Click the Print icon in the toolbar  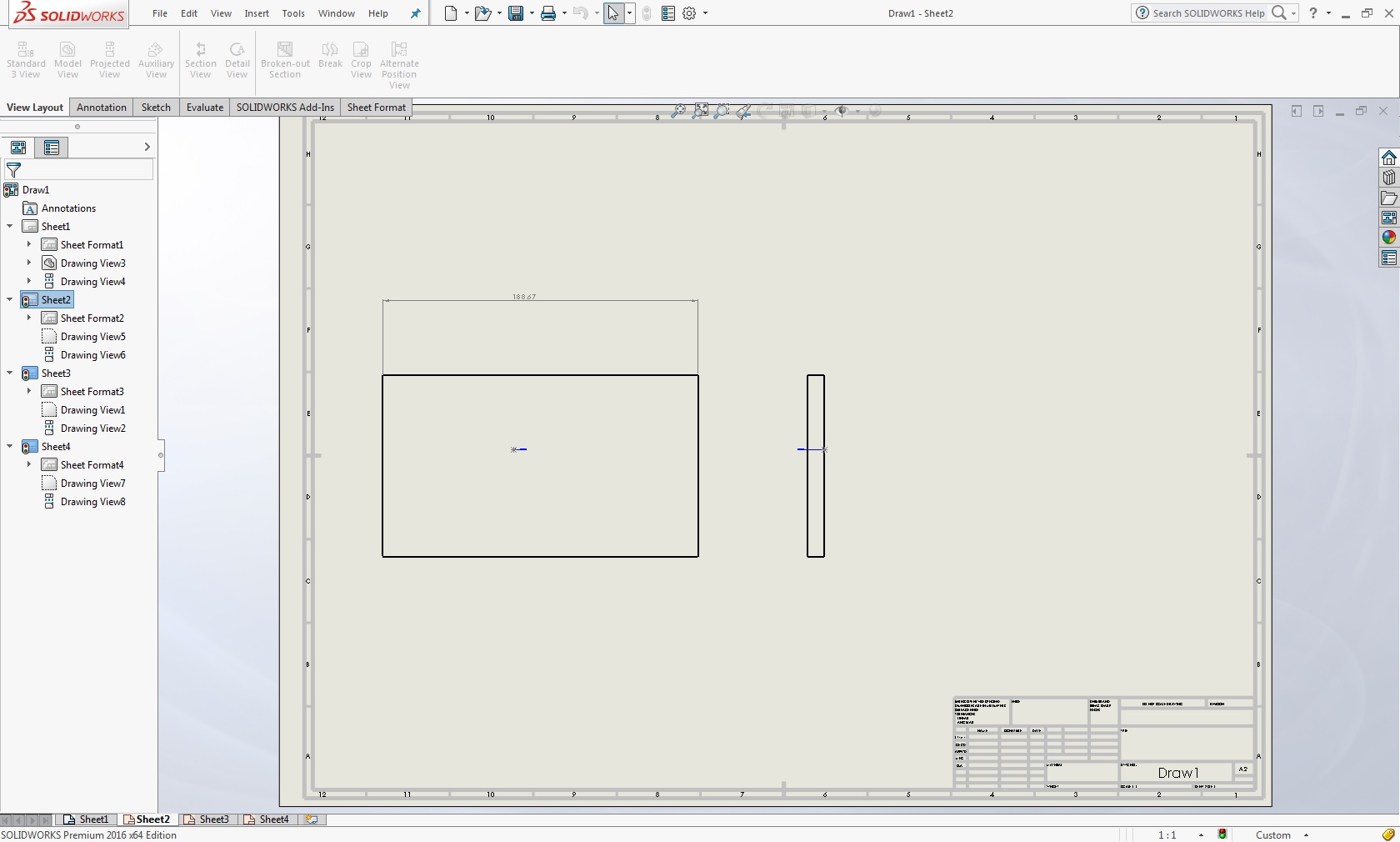click(x=547, y=13)
